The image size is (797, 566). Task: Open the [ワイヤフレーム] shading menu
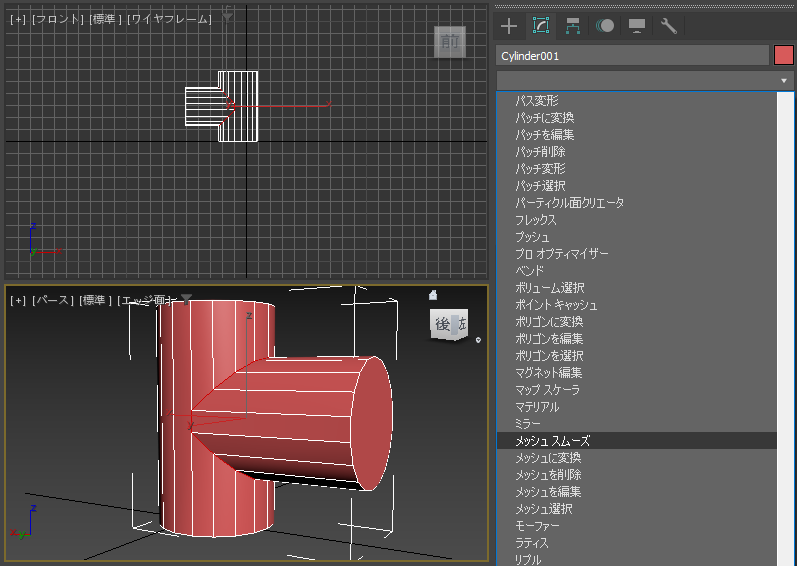[169, 19]
